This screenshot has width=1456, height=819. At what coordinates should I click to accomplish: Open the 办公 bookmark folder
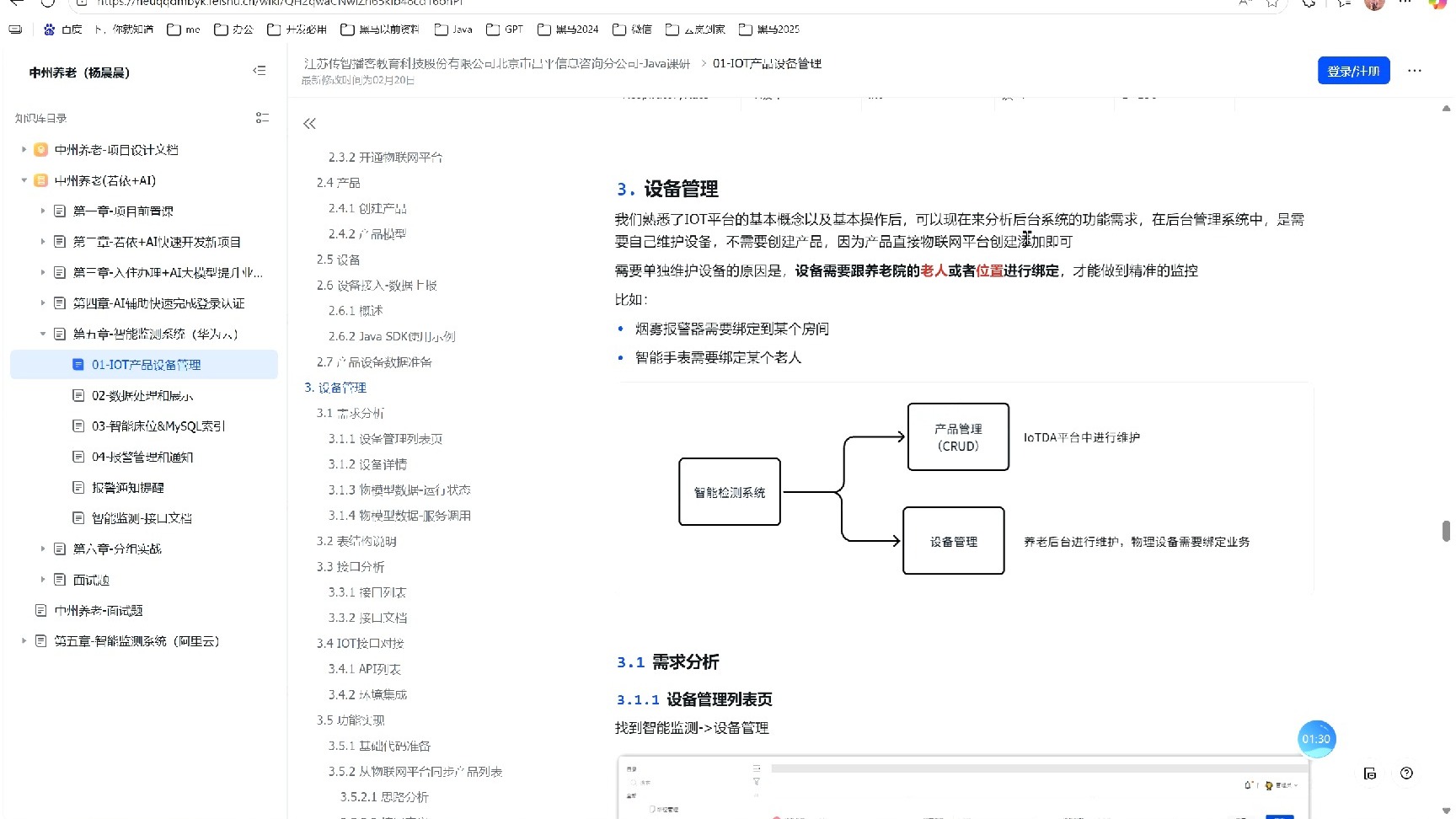tap(233, 29)
